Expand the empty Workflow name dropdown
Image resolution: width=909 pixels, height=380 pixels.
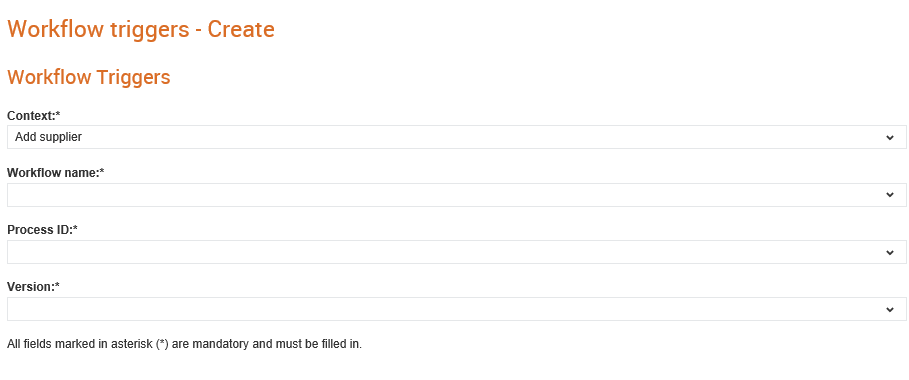coord(456,195)
